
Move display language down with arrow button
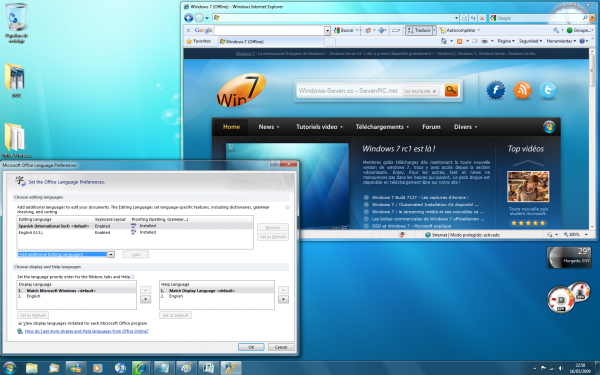(145, 299)
